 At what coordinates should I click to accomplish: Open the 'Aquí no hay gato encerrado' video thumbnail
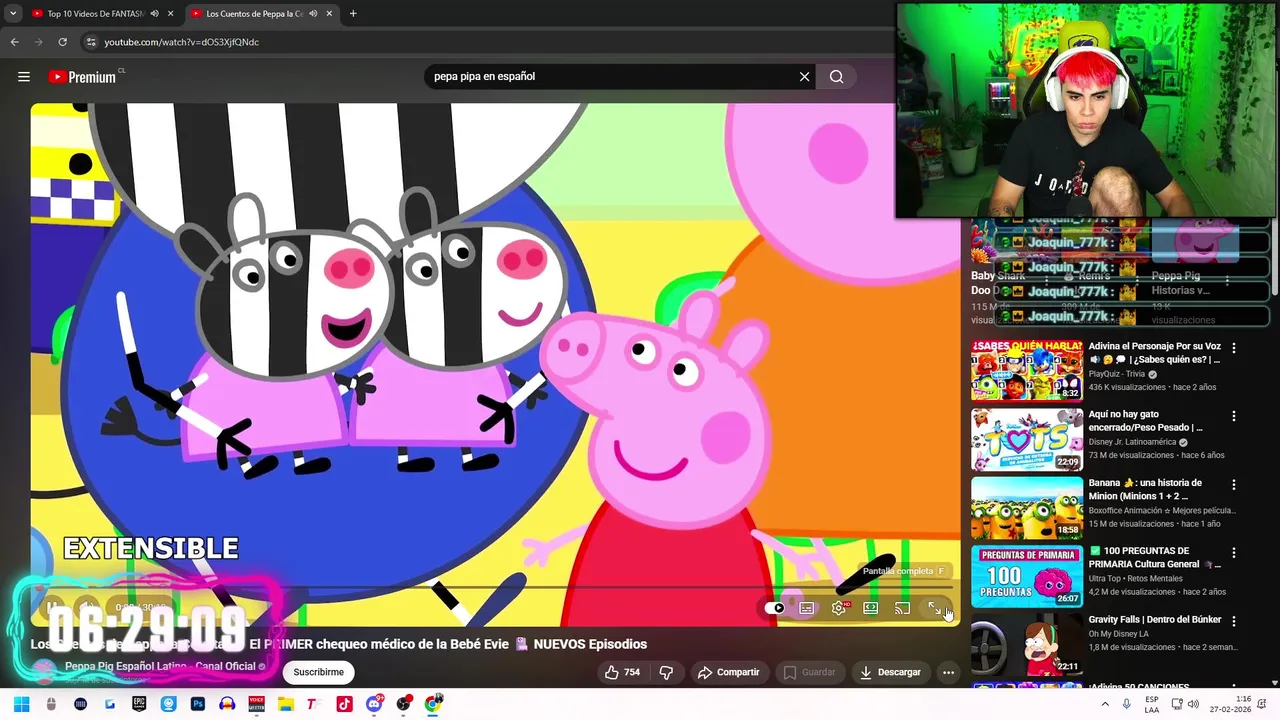[x=1027, y=439]
